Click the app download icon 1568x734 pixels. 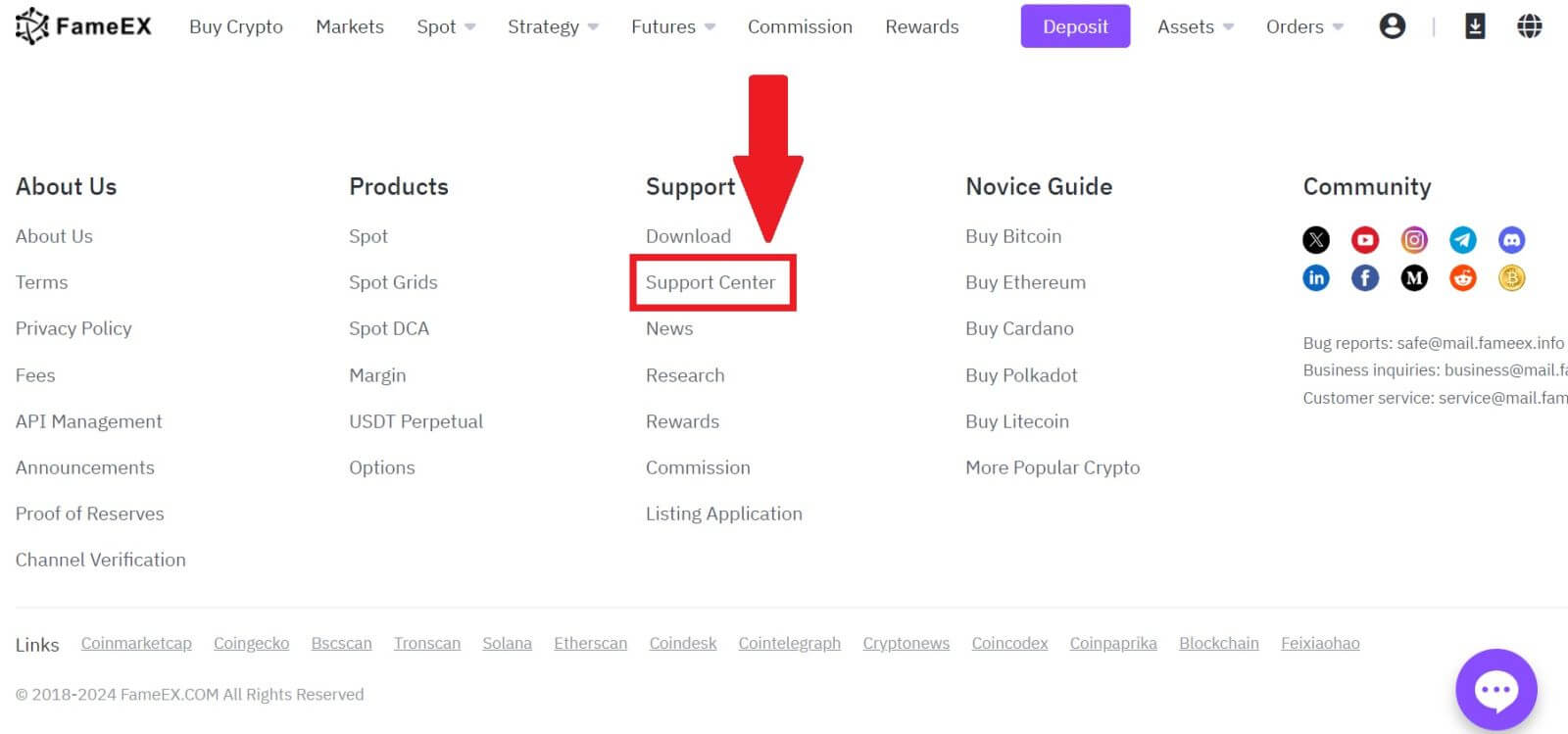tap(1473, 26)
